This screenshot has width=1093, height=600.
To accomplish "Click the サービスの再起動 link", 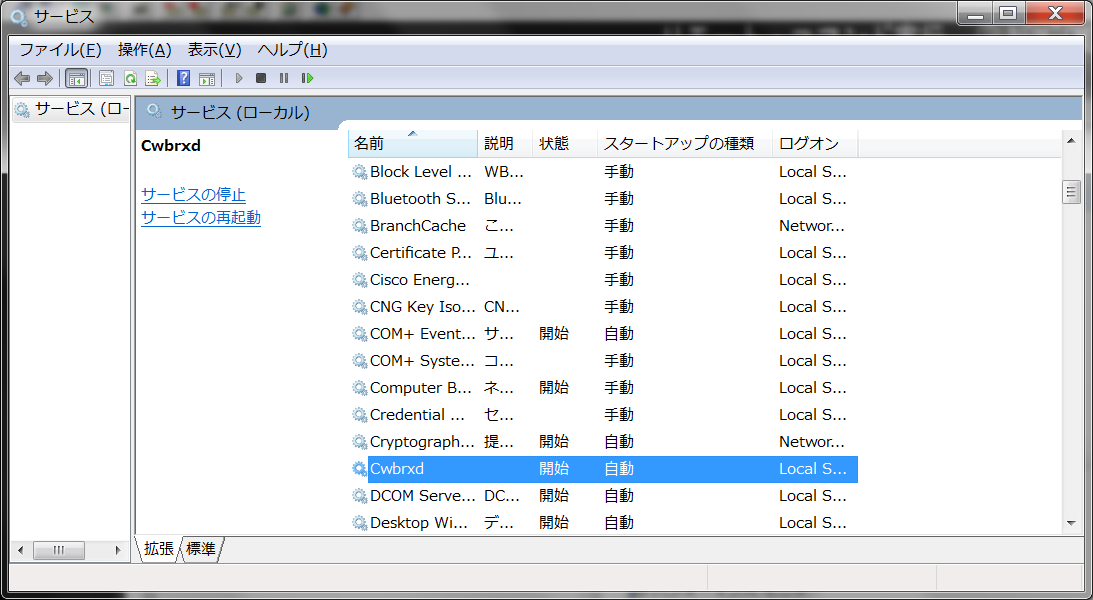I will (200, 217).
